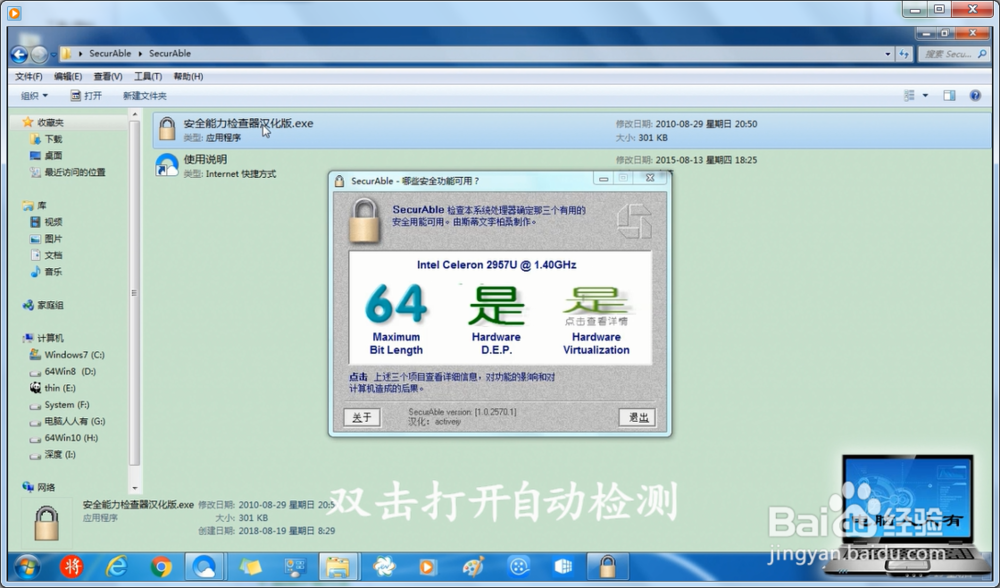This screenshot has width=1000, height=588.
Task: Open Windows7 (C:) drive
Action: [x=67, y=355]
